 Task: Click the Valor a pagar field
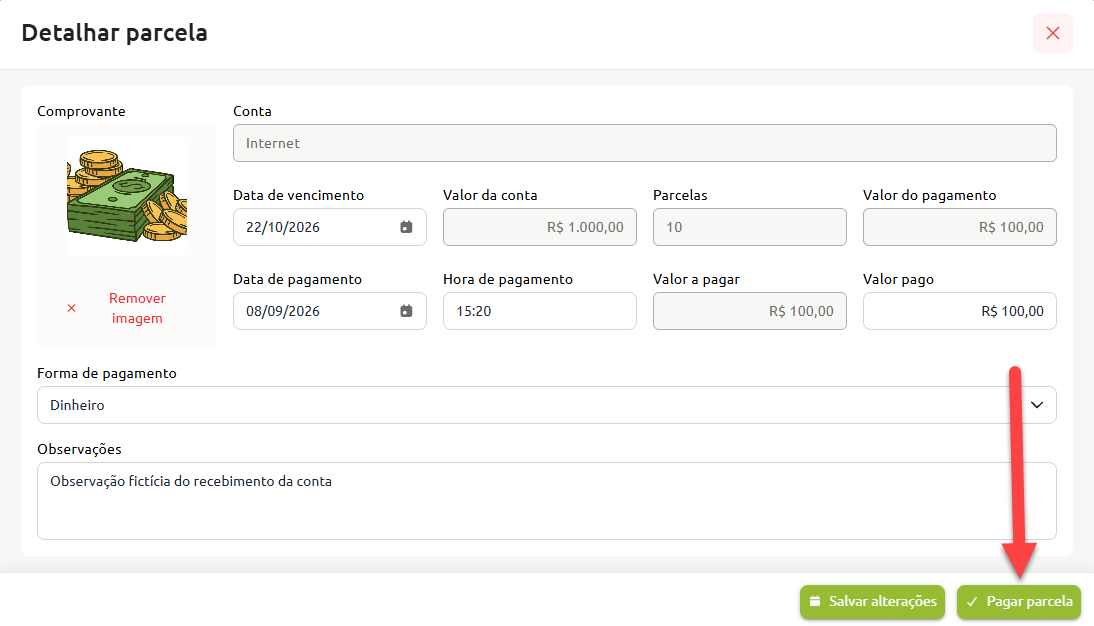coord(749,311)
